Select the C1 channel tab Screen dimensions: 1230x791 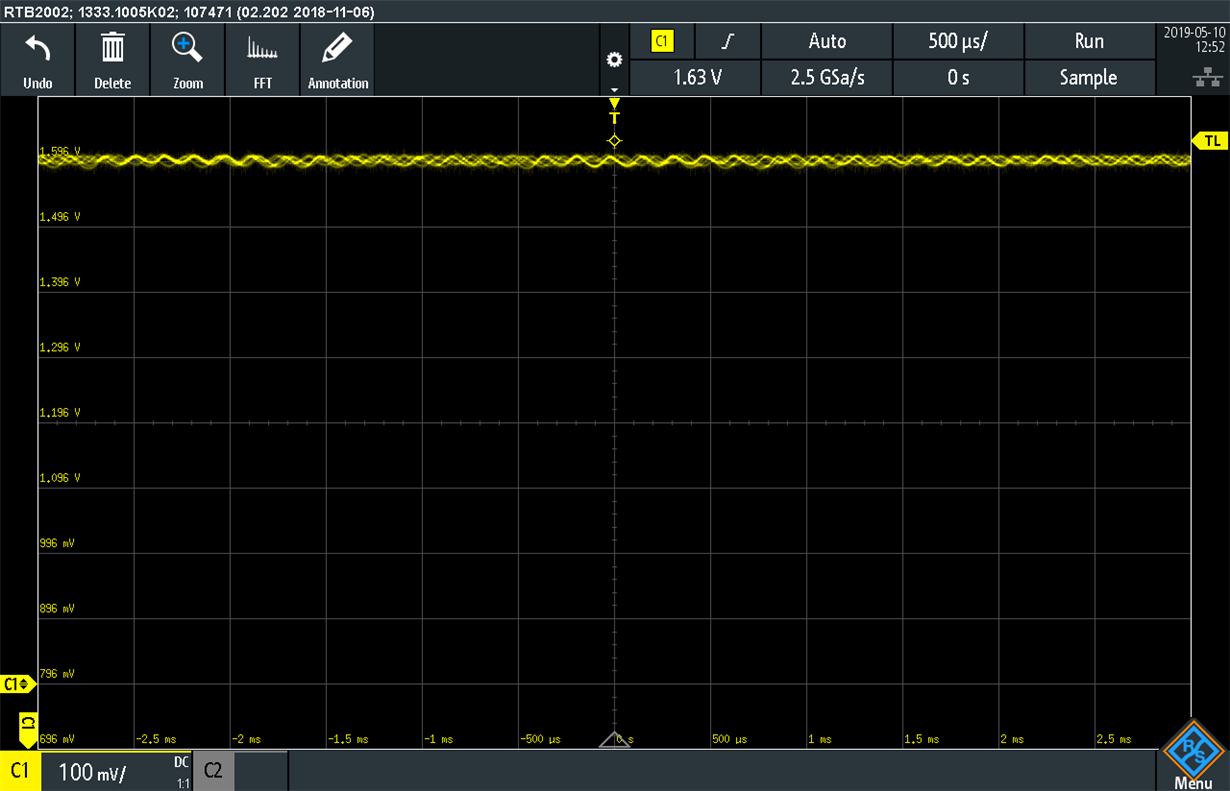tap(20, 771)
